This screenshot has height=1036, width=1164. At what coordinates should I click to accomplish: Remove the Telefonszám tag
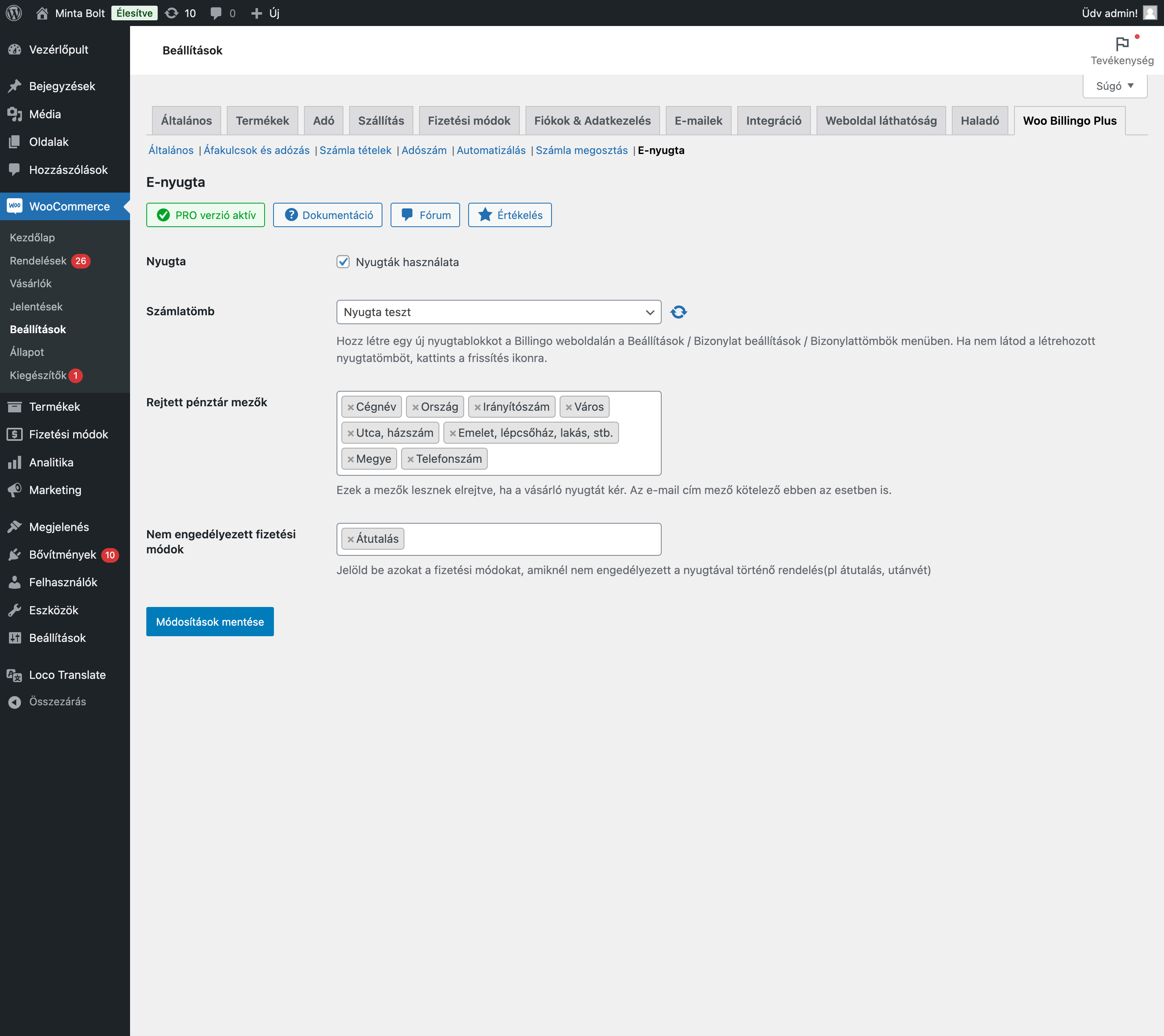(x=410, y=459)
